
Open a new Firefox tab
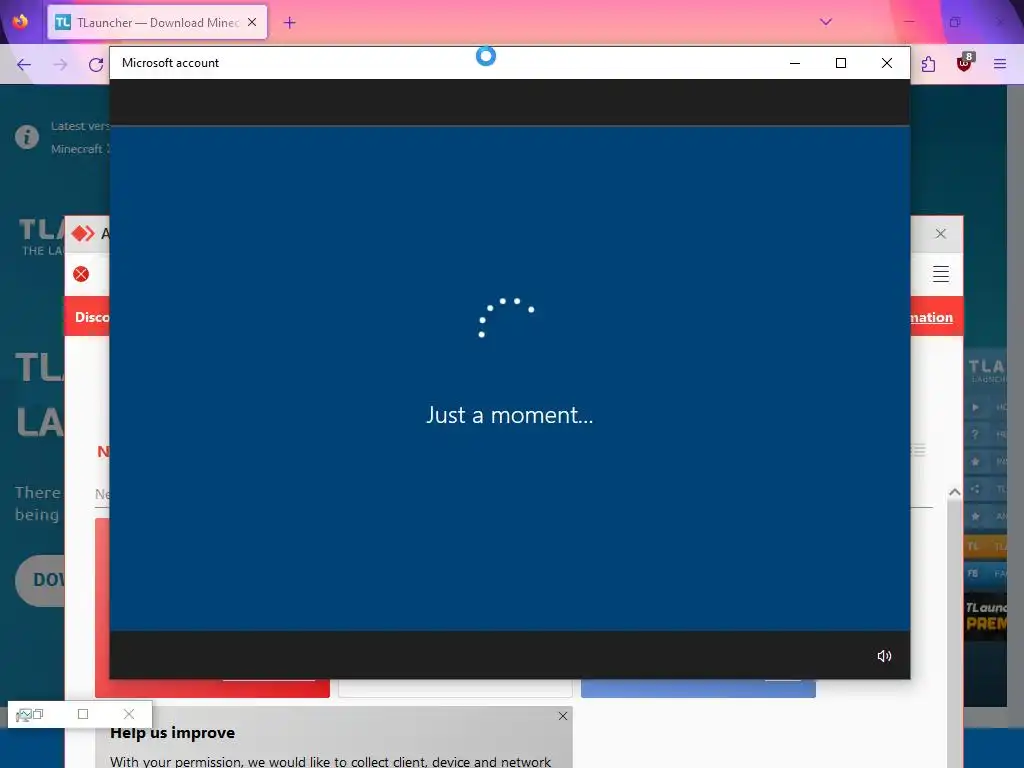289,23
